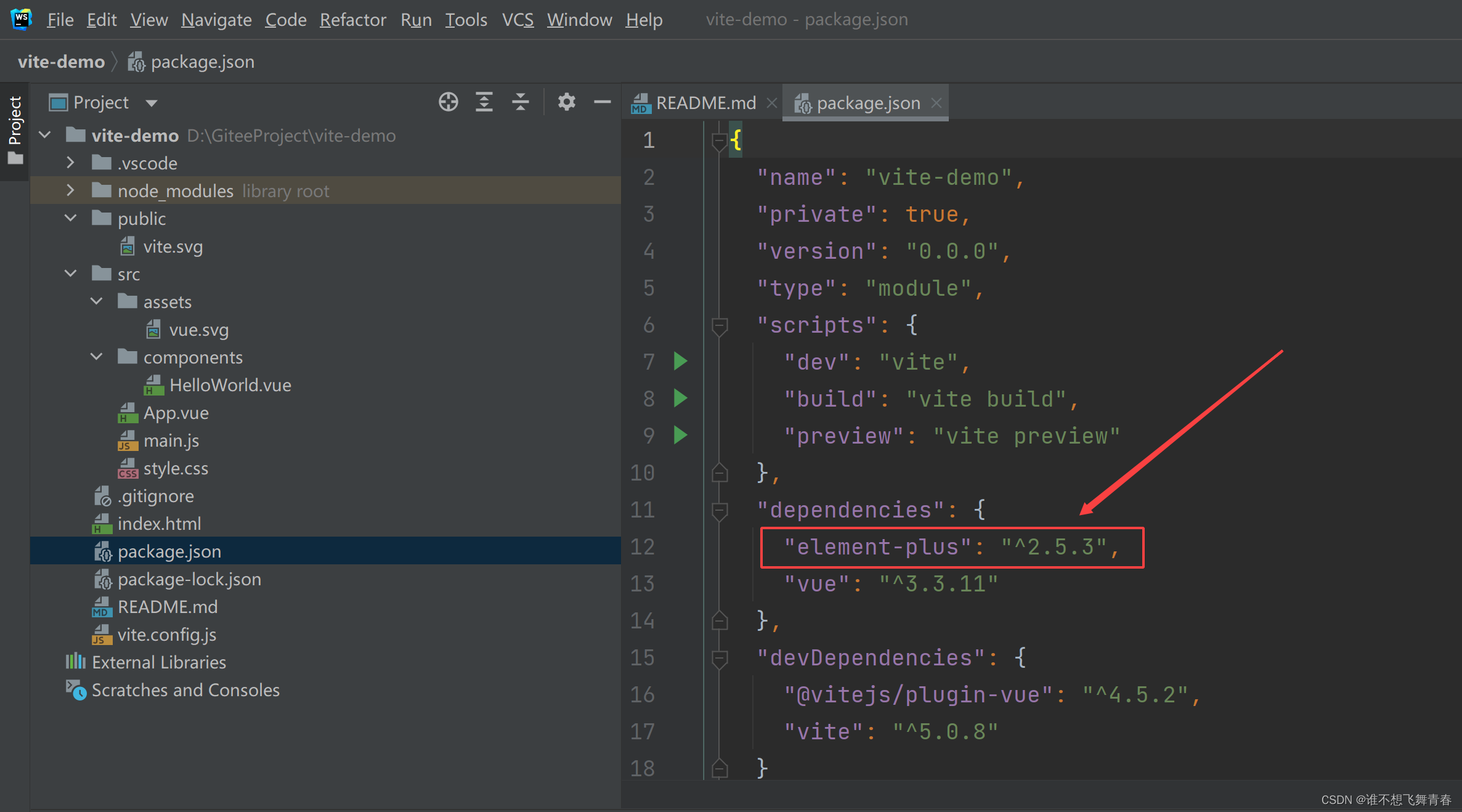1462x812 pixels.
Task: Select vite.svg file icon in public folder
Action: [x=127, y=246]
